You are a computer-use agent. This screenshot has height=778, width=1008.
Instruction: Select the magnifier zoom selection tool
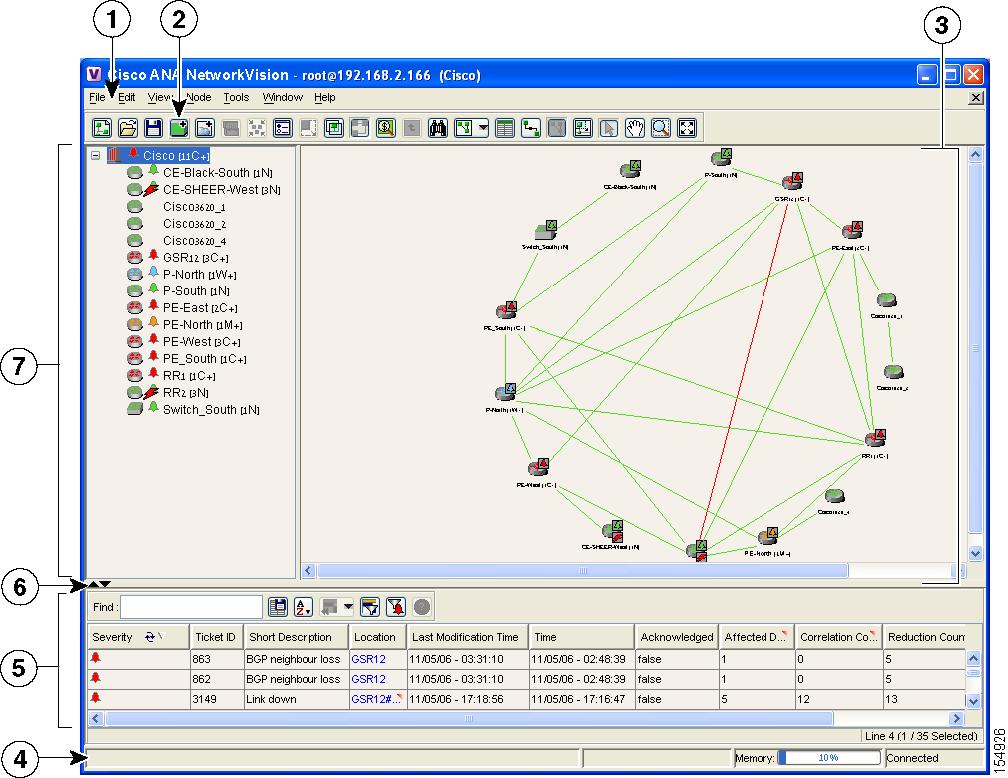[x=661, y=128]
